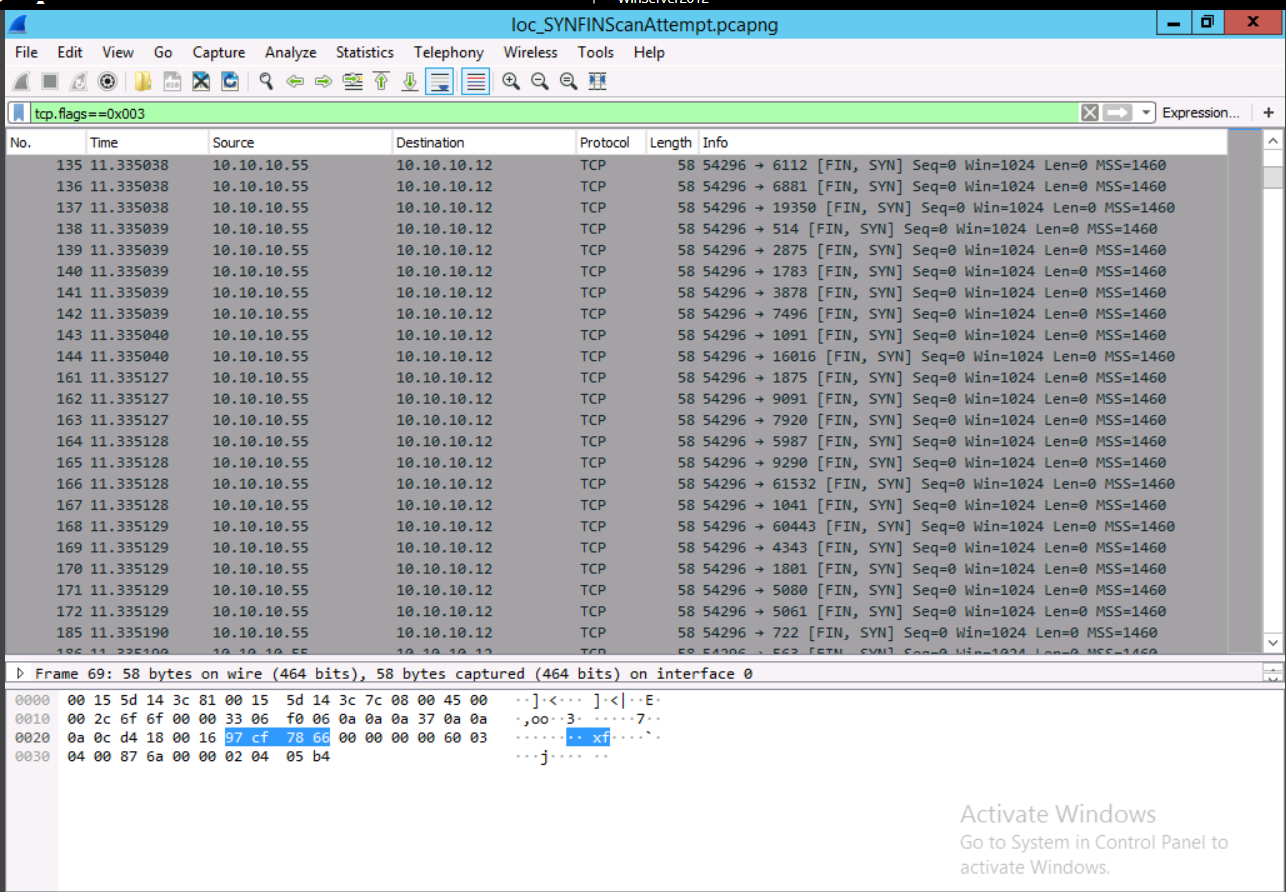The height and width of the screenshot is (892, 1286).
Task: Toggle auto-scroll during live capture
Action: pyautogui.click(x=439, y=82)
